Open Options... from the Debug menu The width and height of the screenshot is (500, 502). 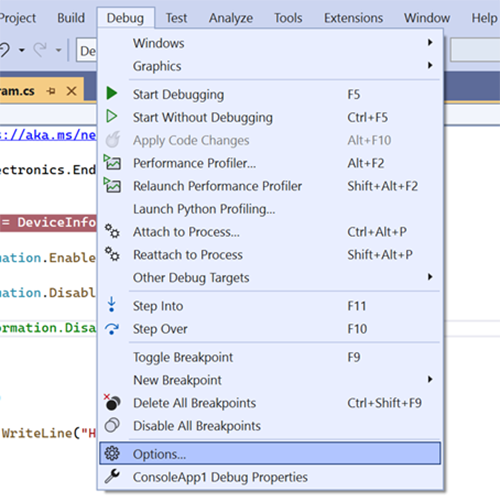[270, 453]
